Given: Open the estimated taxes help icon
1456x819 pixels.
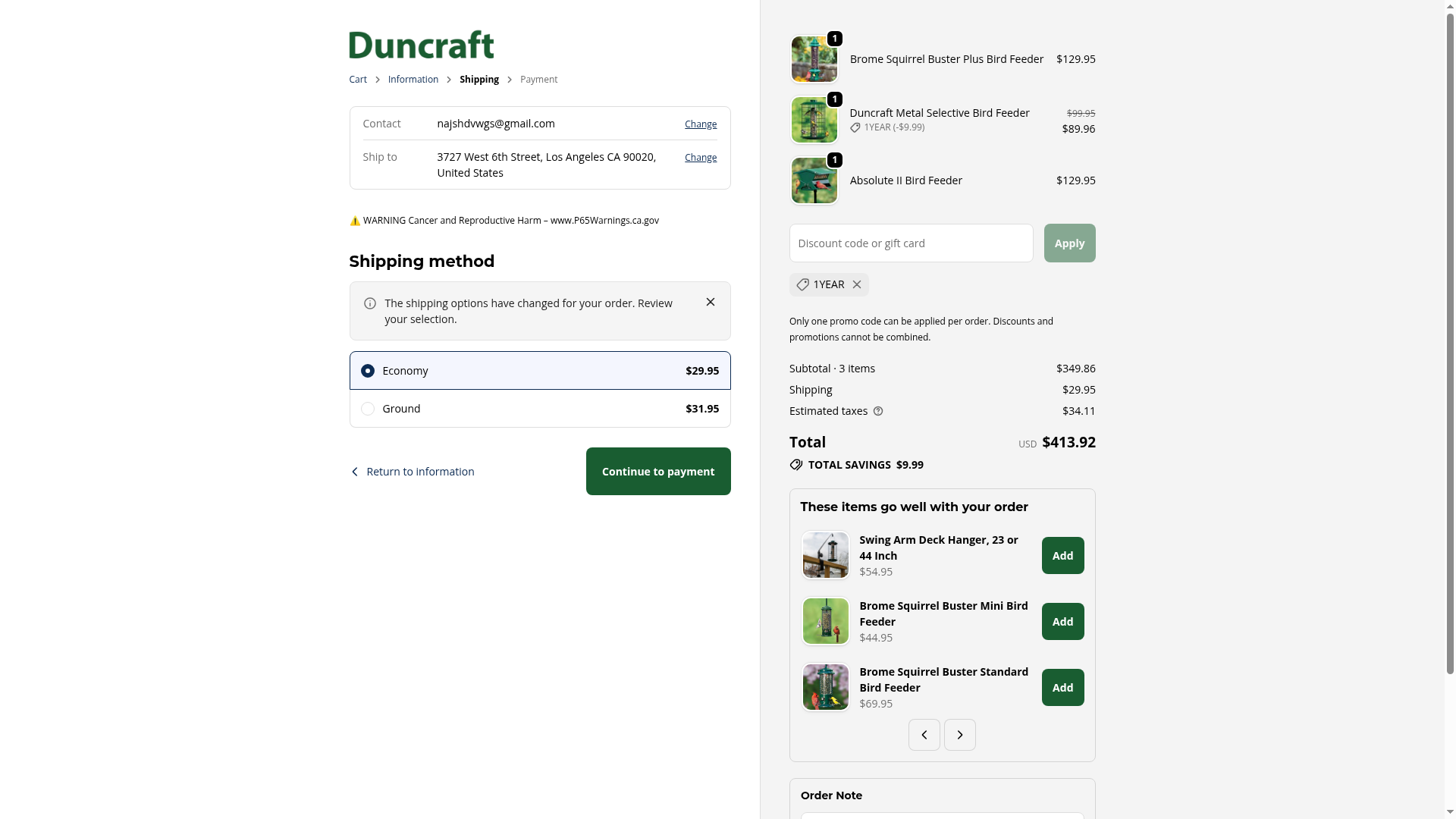Looking at the screenshot, I should pyautogui.click(x=878, y=411).
